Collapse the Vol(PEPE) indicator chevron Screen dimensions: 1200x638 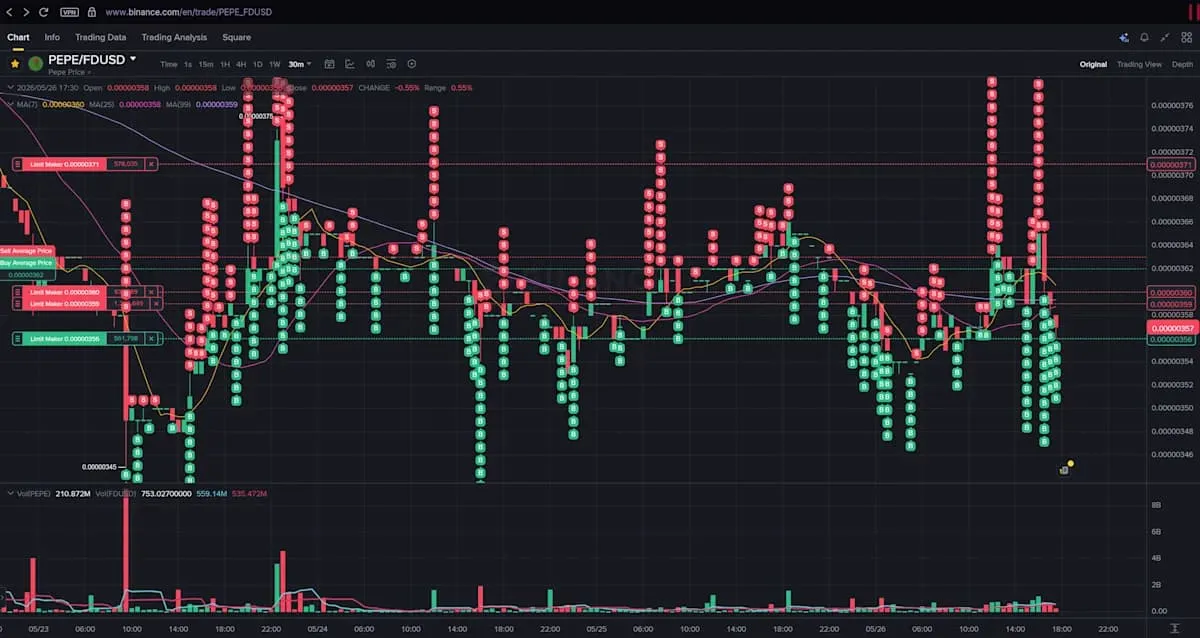(10, 493)
